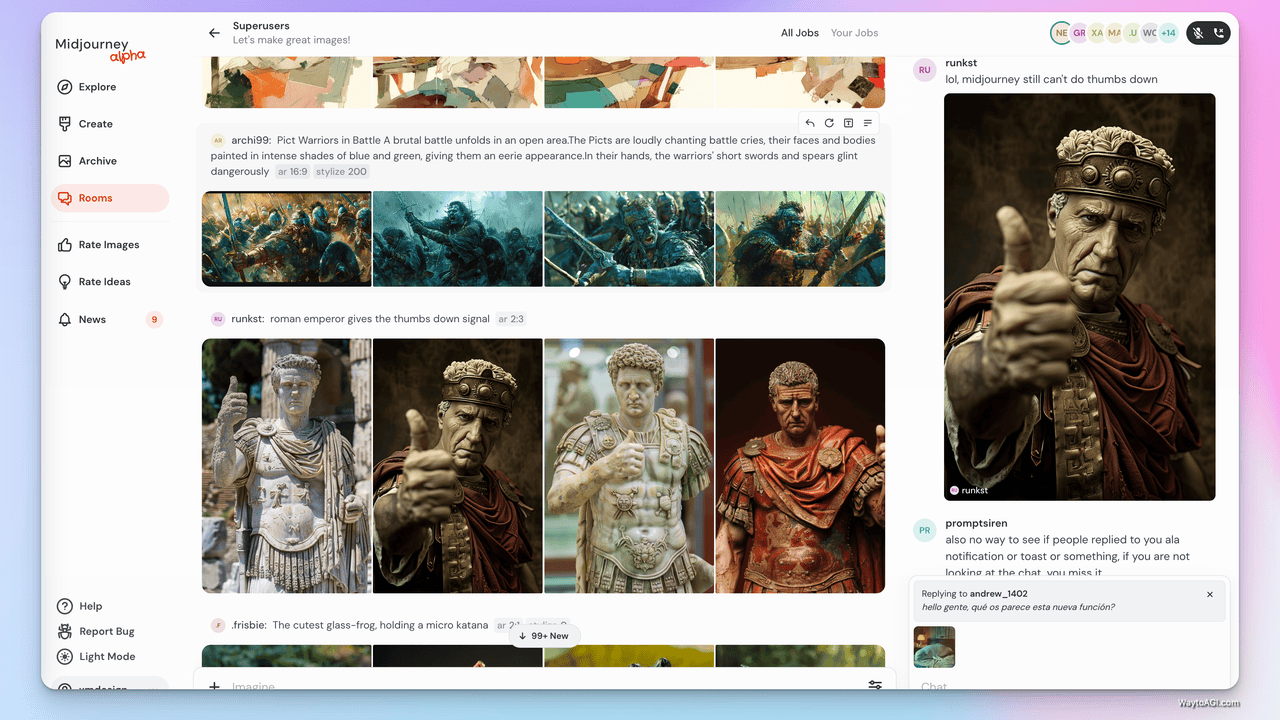Expand the +14 participants list
Viewport: 1280px width, 720px height.
click(1167, 33)
